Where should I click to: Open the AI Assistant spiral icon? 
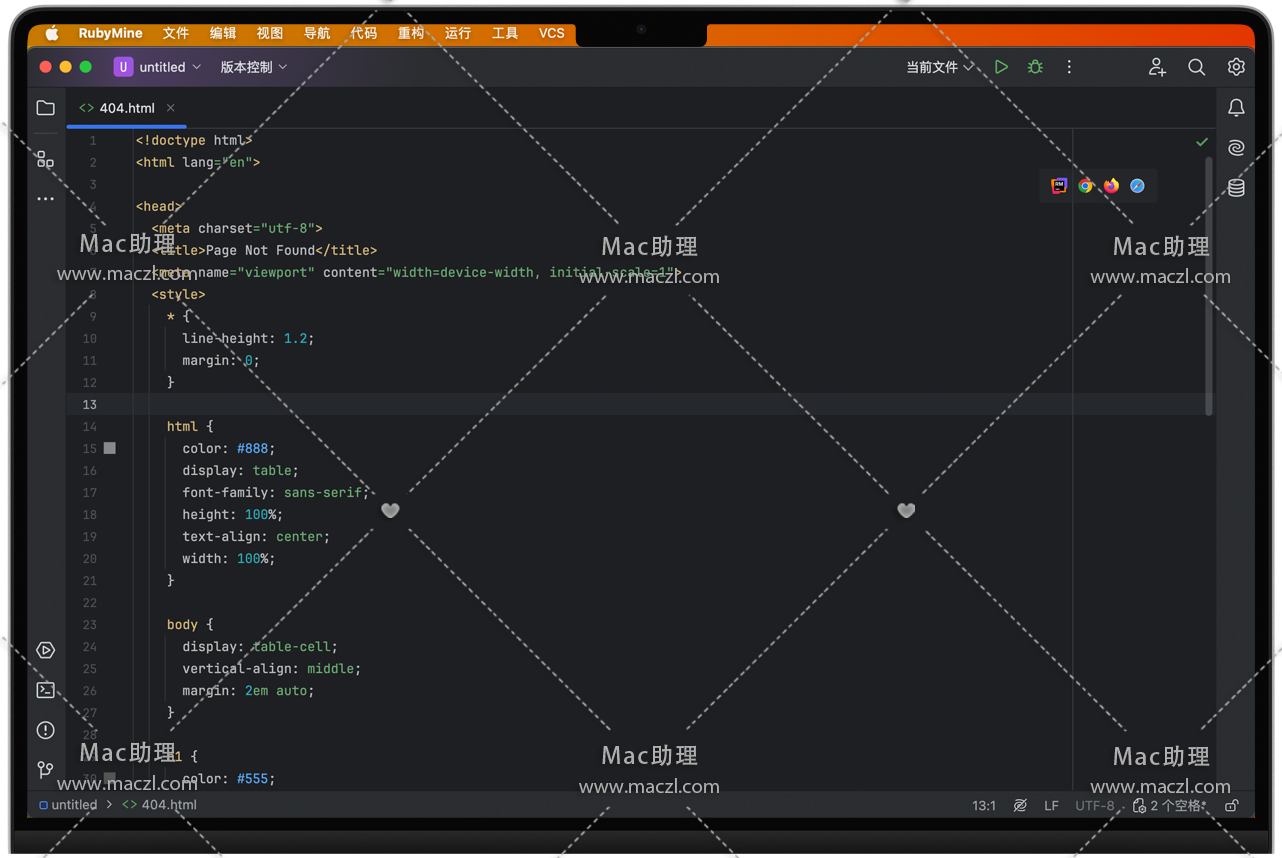click(x=1236, y=148)
